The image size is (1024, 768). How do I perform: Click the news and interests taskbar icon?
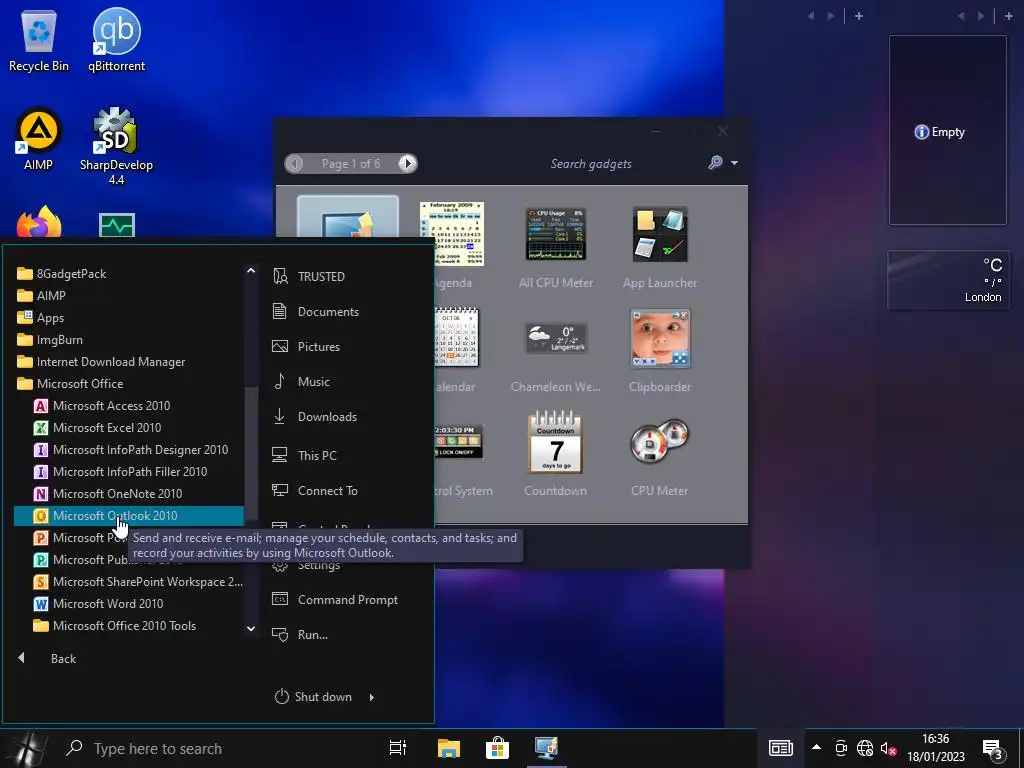780,748
